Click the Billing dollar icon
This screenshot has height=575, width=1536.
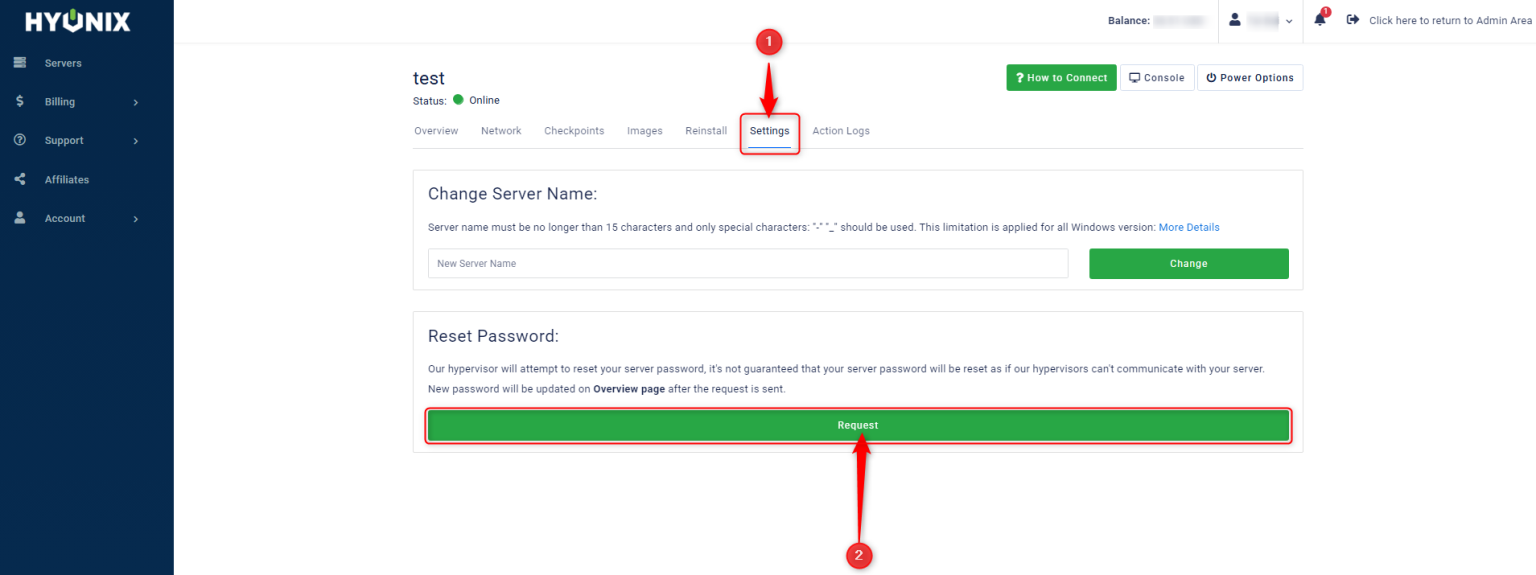(x=19, y=101)
